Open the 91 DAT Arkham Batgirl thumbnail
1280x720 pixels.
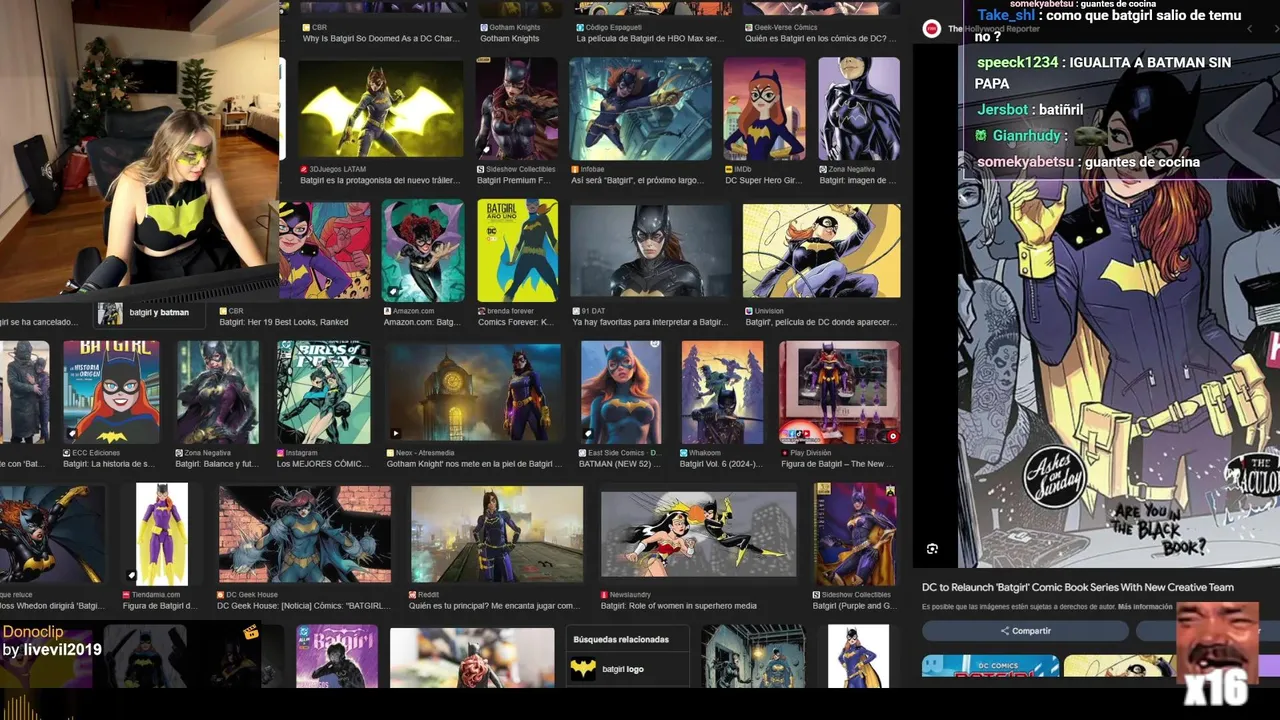click(x=650, y=251)
